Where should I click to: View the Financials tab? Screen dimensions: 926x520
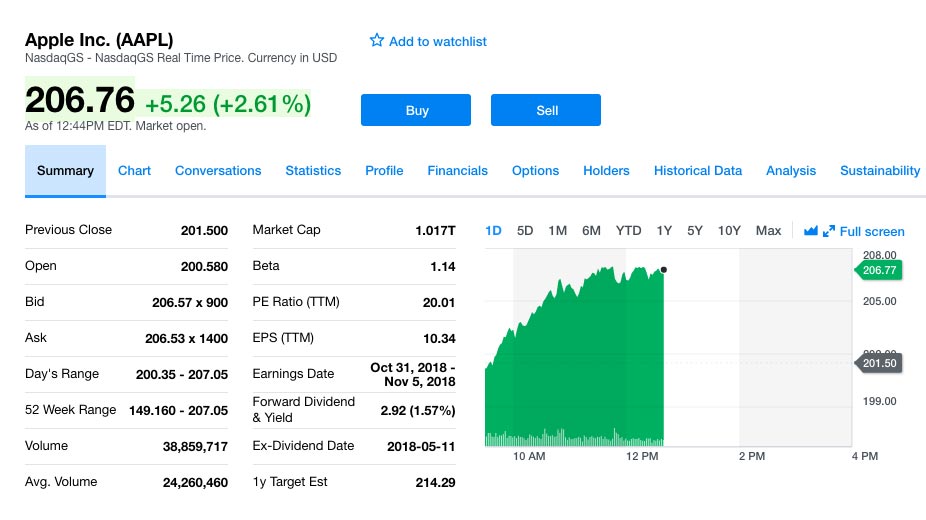457,171
